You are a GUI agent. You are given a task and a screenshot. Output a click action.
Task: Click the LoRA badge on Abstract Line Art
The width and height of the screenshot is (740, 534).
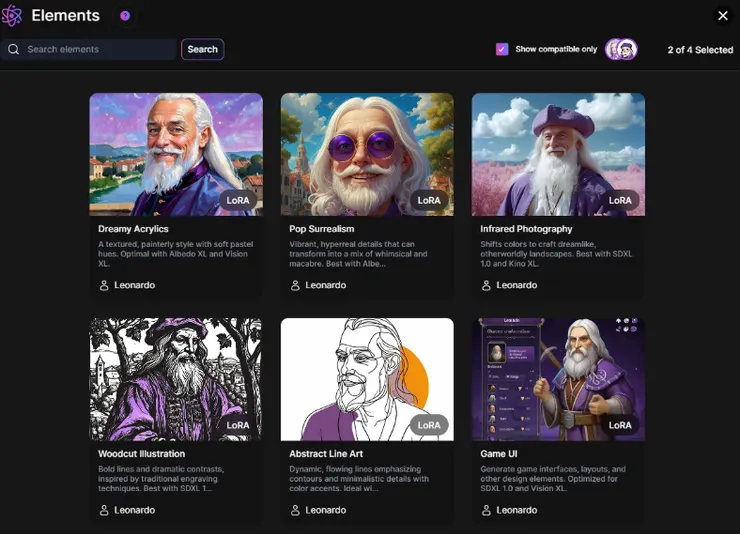coord(429,425)
